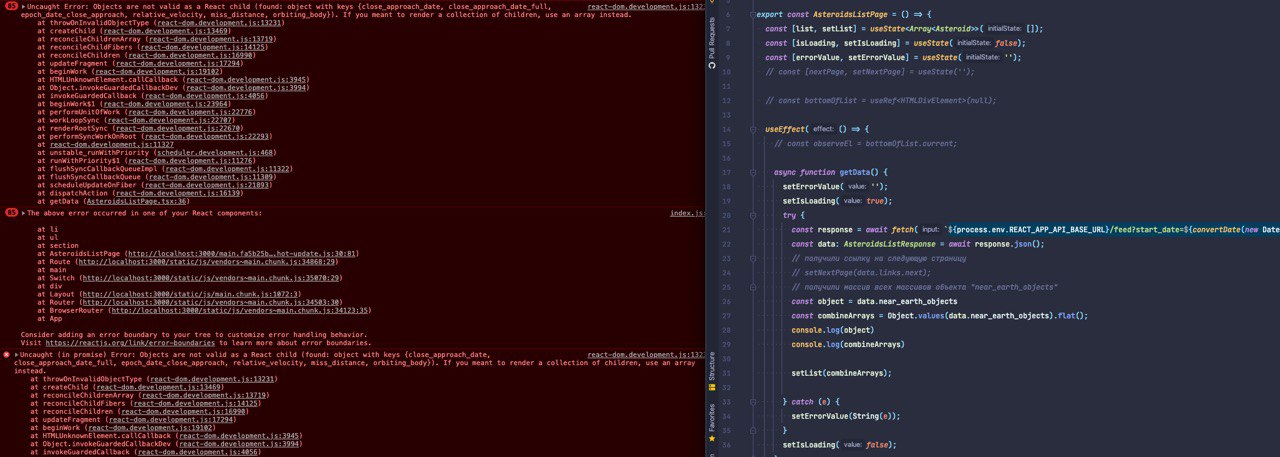Open react-dom.development.js source link of in-promise error

click(646, 355)
